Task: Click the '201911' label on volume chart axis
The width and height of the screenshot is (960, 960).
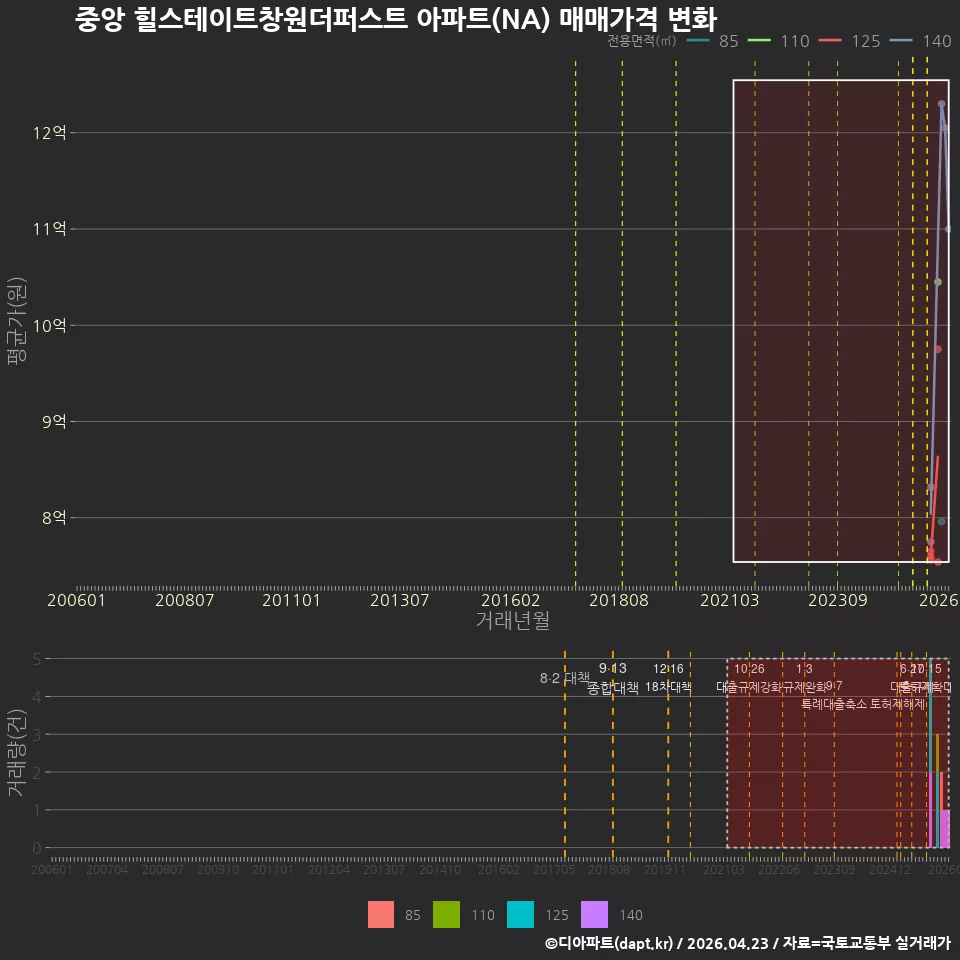Action: point(664,869)
